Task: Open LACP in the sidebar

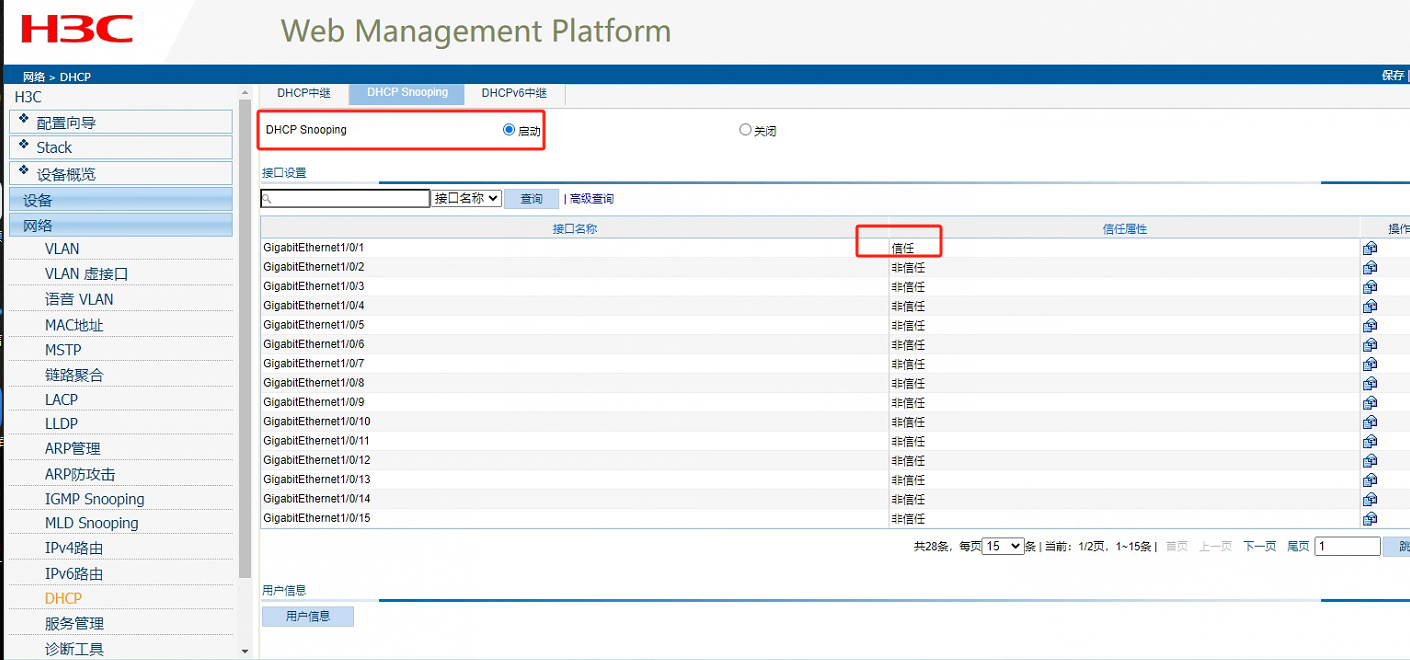Action: [x=61, y=399]
